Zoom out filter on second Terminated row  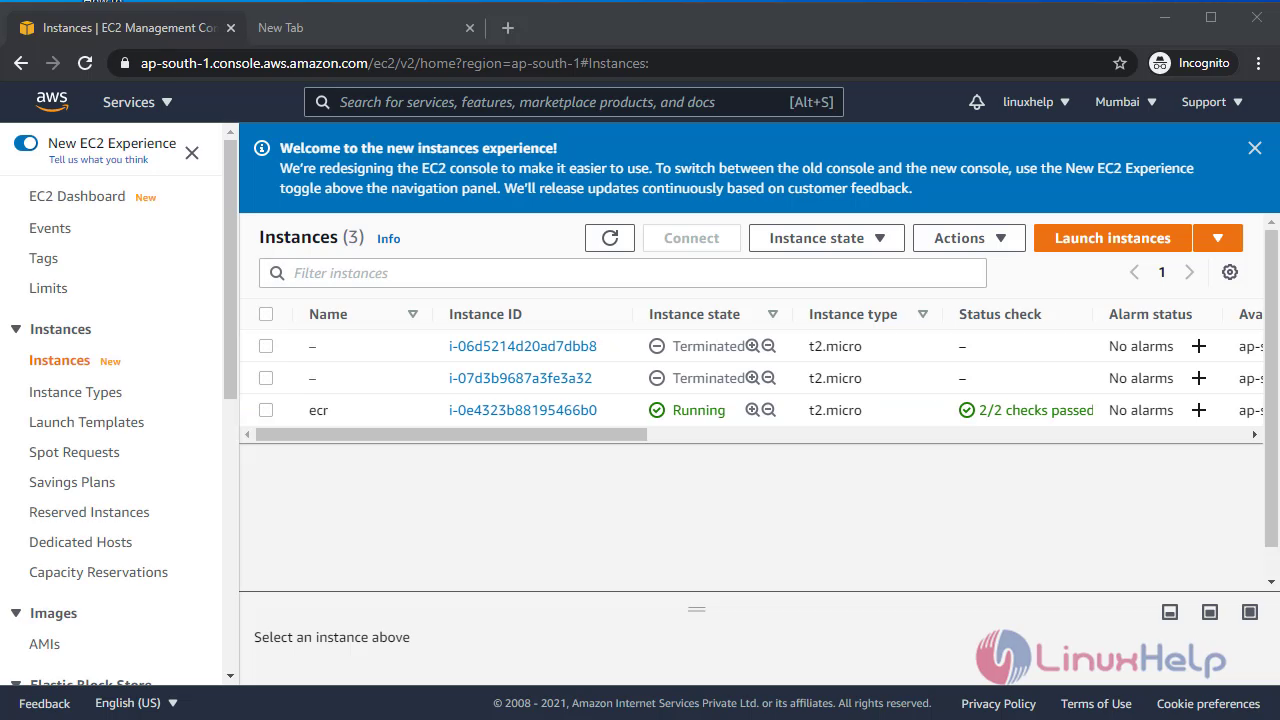769,378
